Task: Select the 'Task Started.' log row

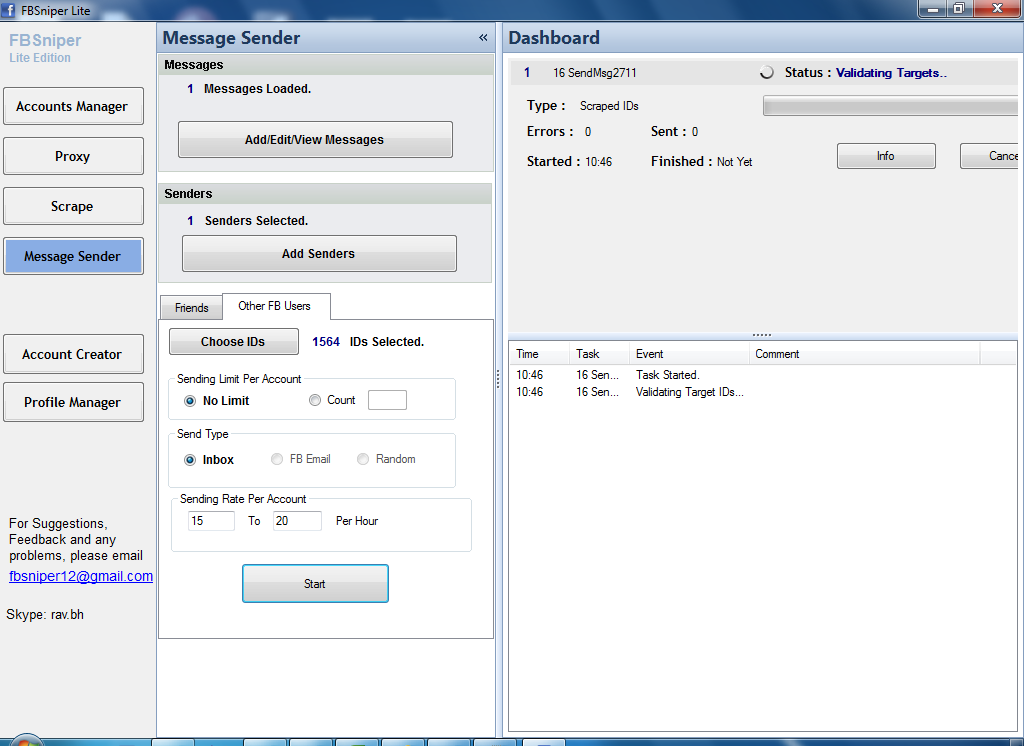Action: (x=763, y=375)
